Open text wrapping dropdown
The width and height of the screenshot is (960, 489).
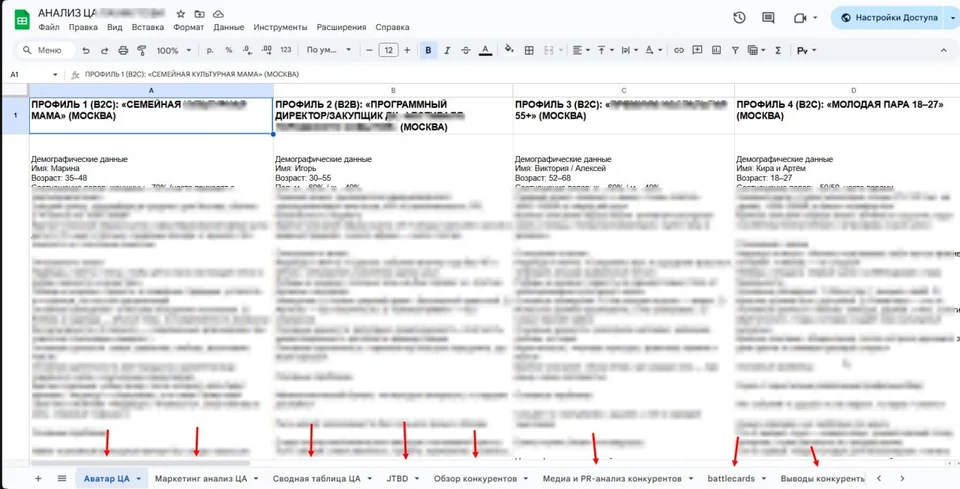pos(629,50)
